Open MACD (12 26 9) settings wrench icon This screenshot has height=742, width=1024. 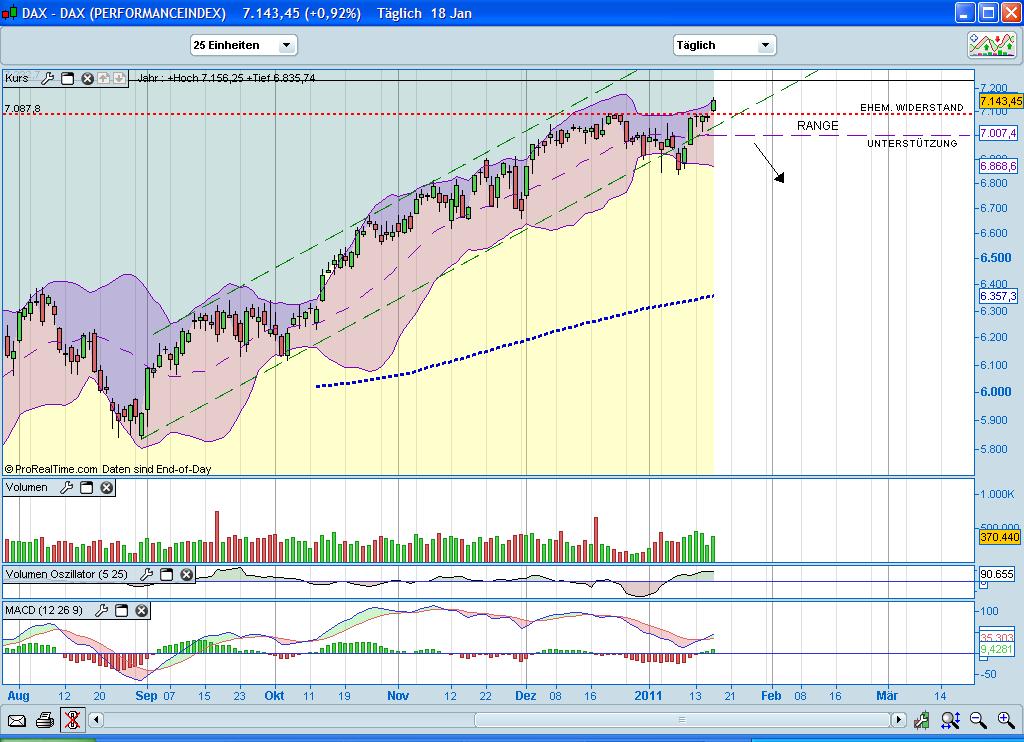[x=101, y=610]
